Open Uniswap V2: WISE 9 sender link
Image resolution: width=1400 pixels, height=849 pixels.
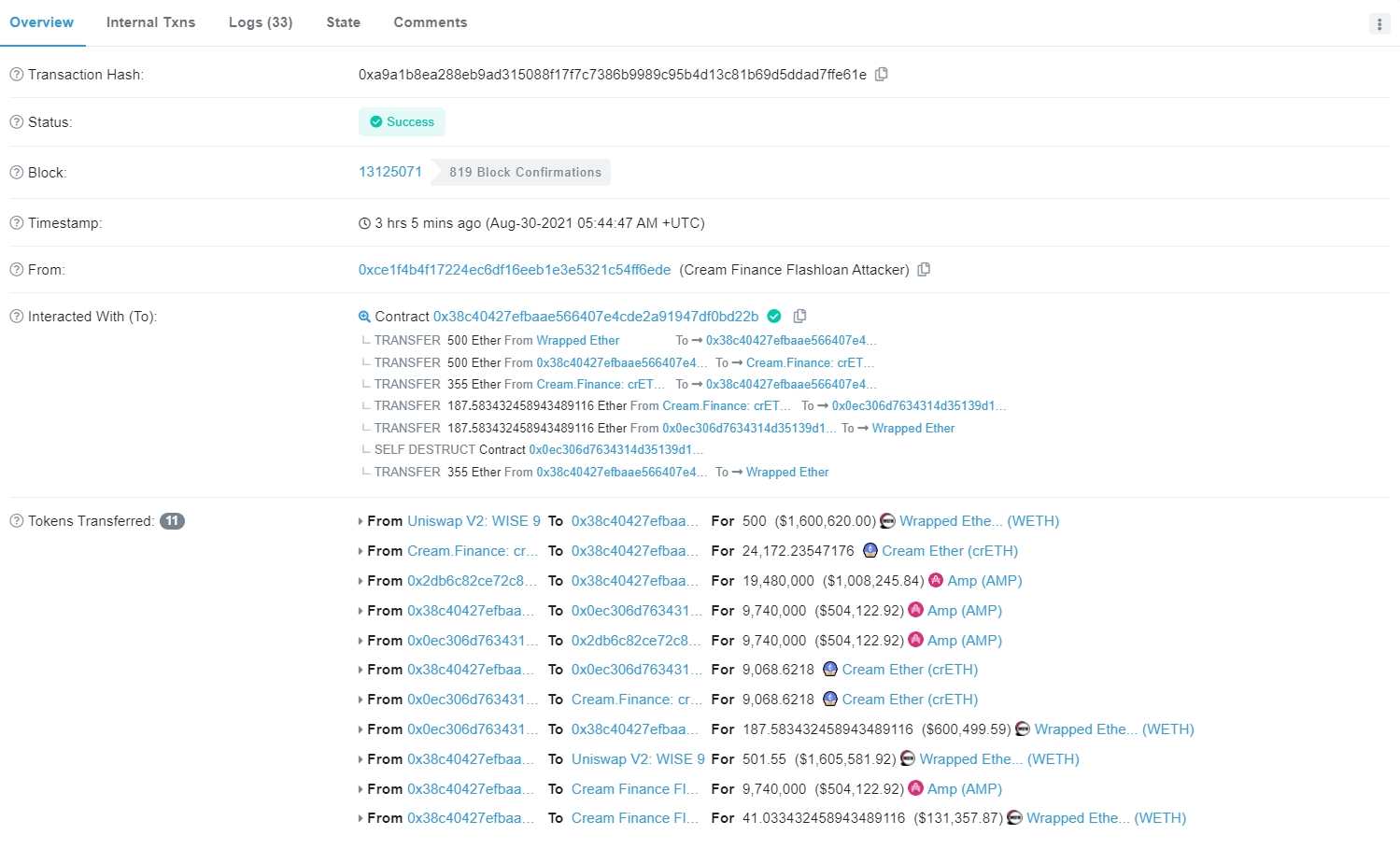pos(474,520)
